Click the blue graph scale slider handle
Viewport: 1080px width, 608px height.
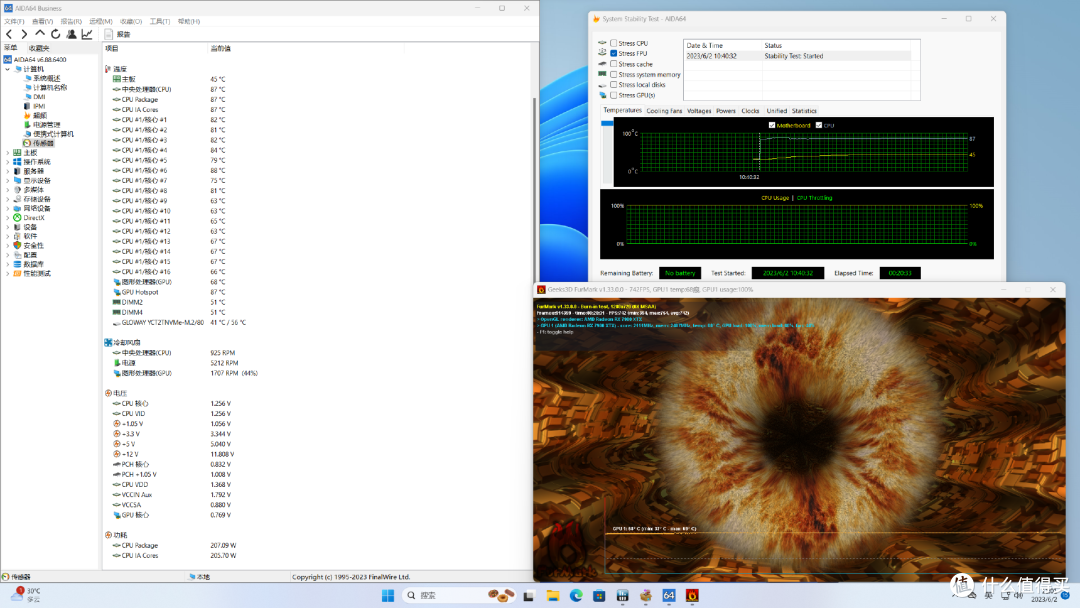coord(607,123)
